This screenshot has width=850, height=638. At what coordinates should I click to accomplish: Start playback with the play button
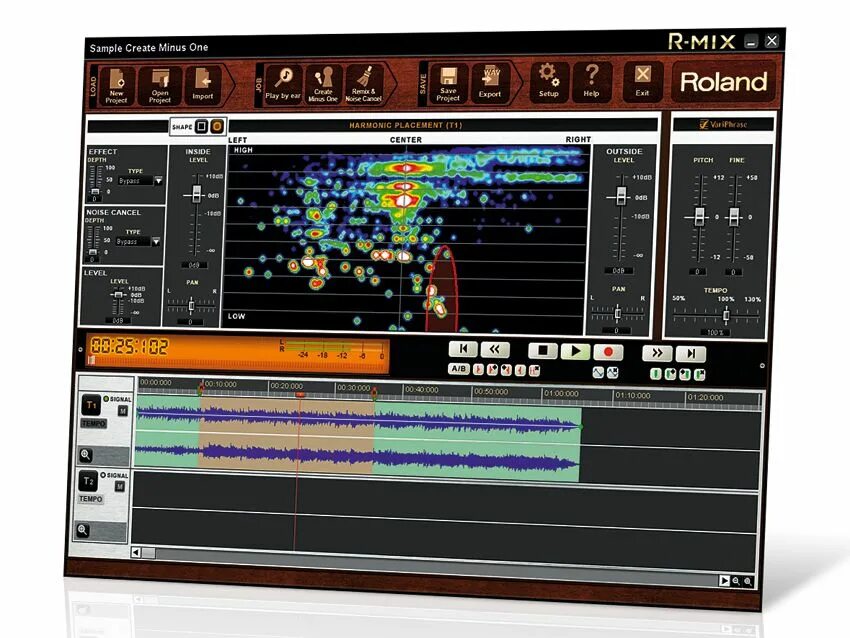tap(576, 351)
